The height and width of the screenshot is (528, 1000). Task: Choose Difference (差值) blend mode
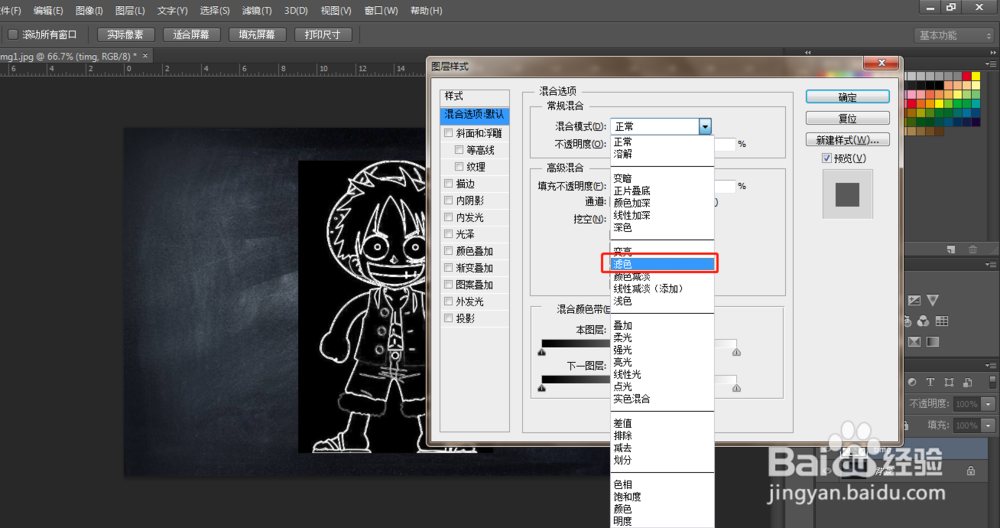pyautogui.click(x=662, y=423)
